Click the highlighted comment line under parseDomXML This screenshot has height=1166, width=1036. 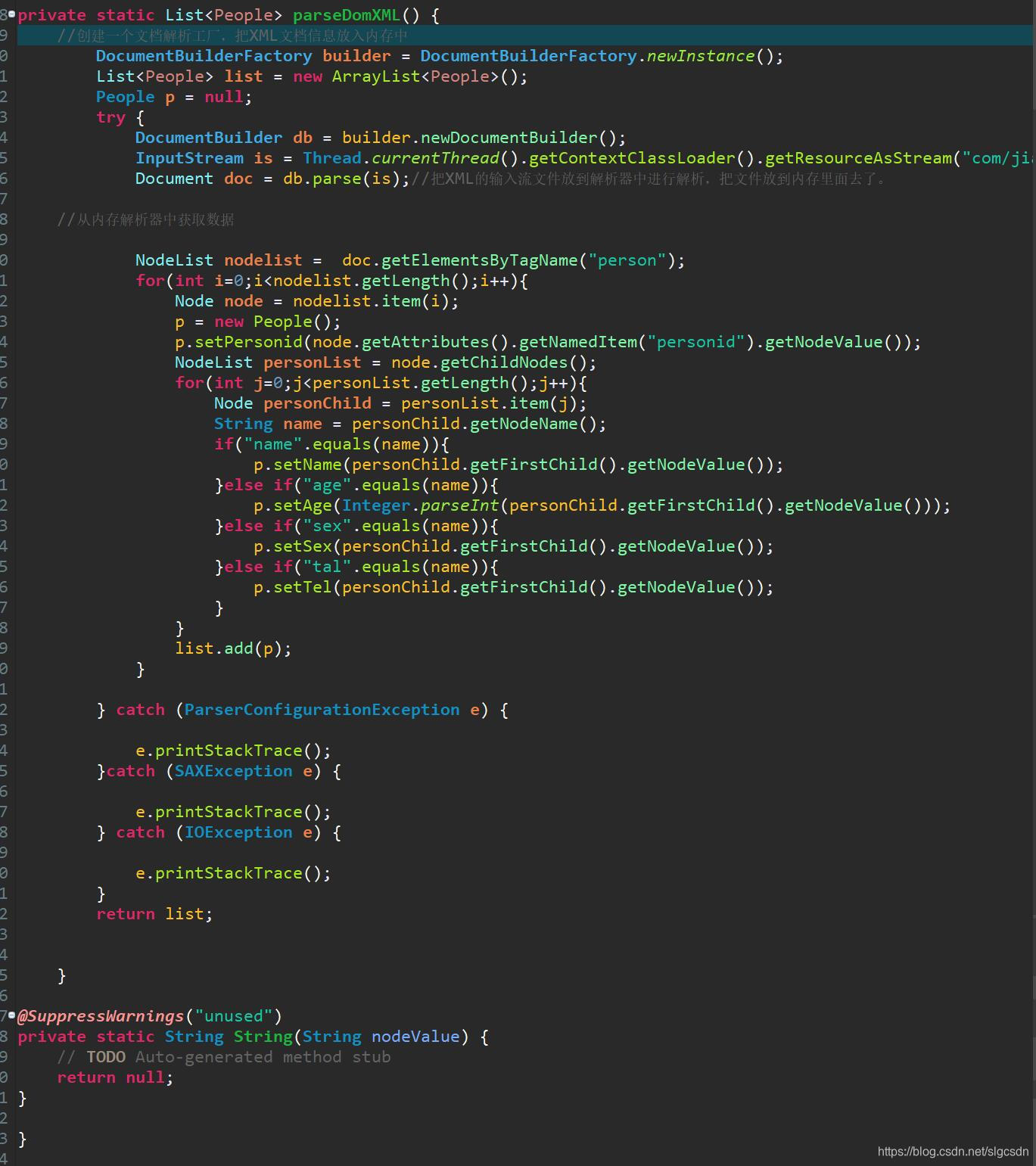232,36
